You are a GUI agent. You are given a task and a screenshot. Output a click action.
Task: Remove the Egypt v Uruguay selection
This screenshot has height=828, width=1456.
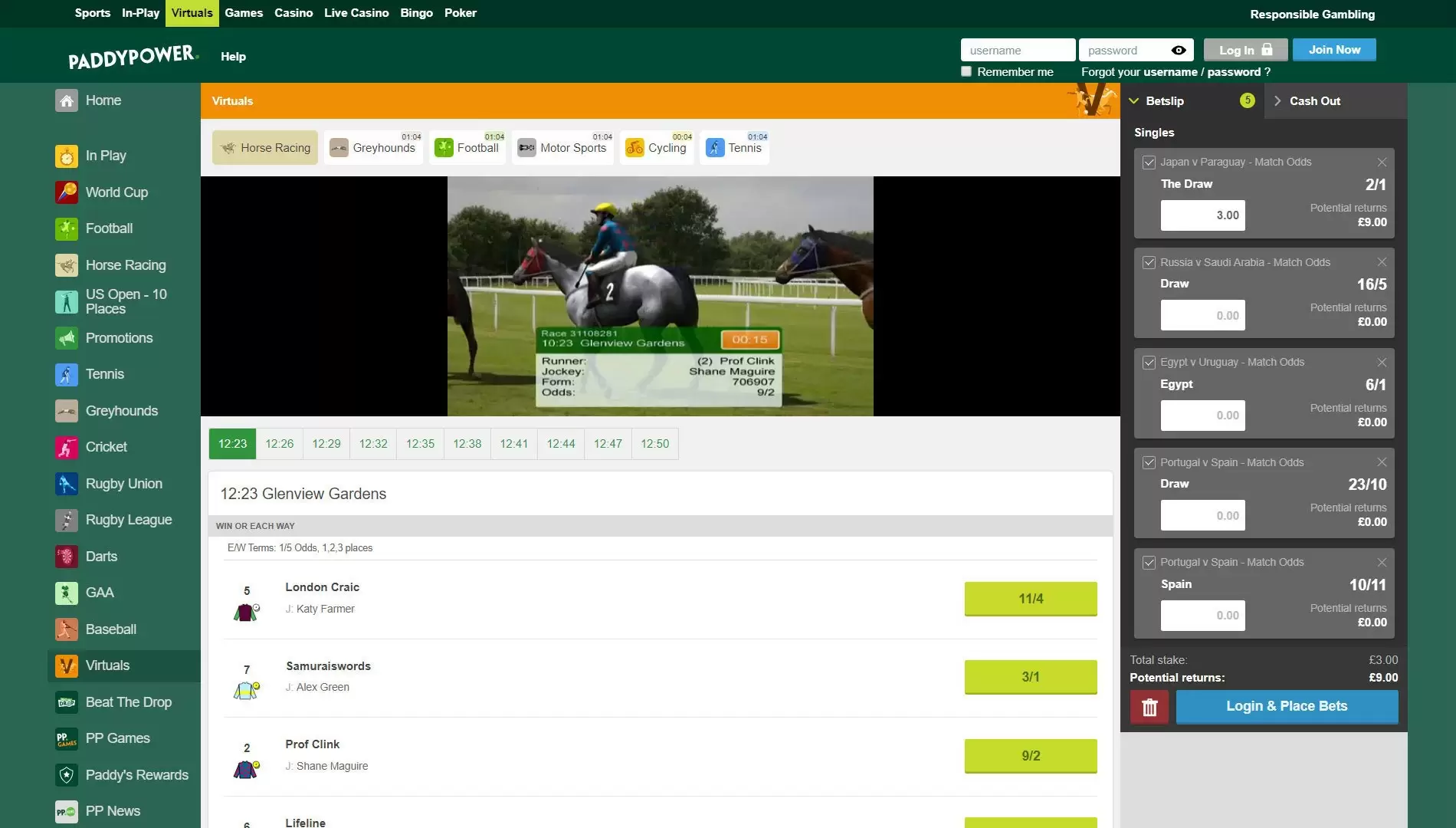pyautogui.click(x=1382, y=363)
